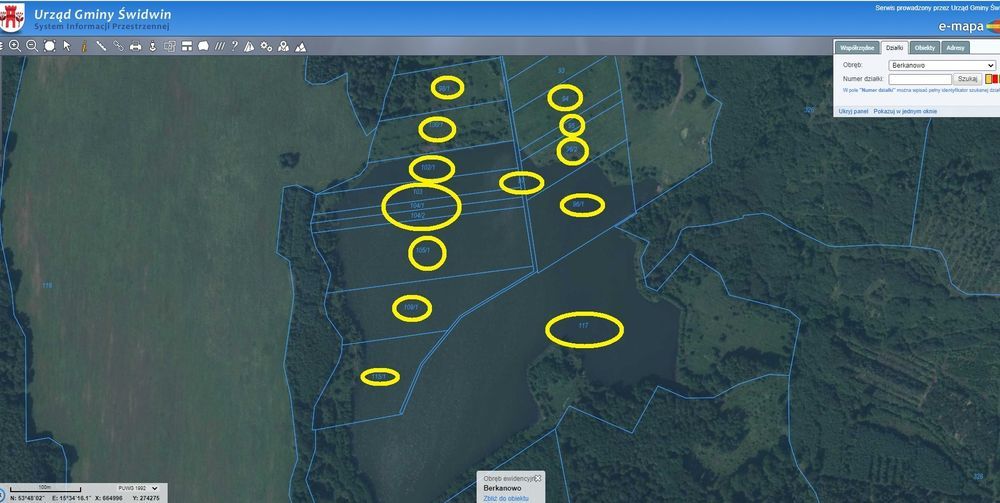The width and height of the screenshot is (1000, 503).
Task: Open settings with the gears icon
Action: click(x=266, y=46)
